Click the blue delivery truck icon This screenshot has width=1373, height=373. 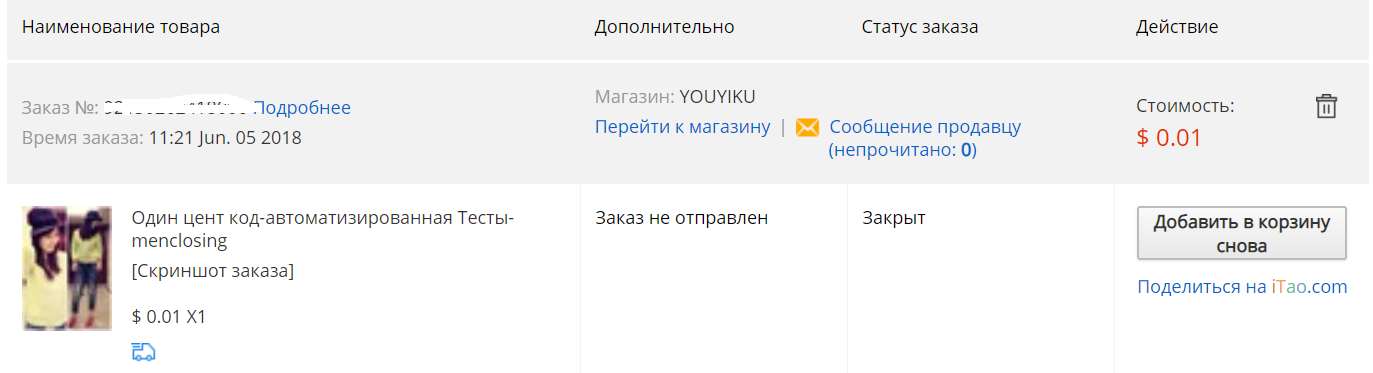(x=143, y=351)
